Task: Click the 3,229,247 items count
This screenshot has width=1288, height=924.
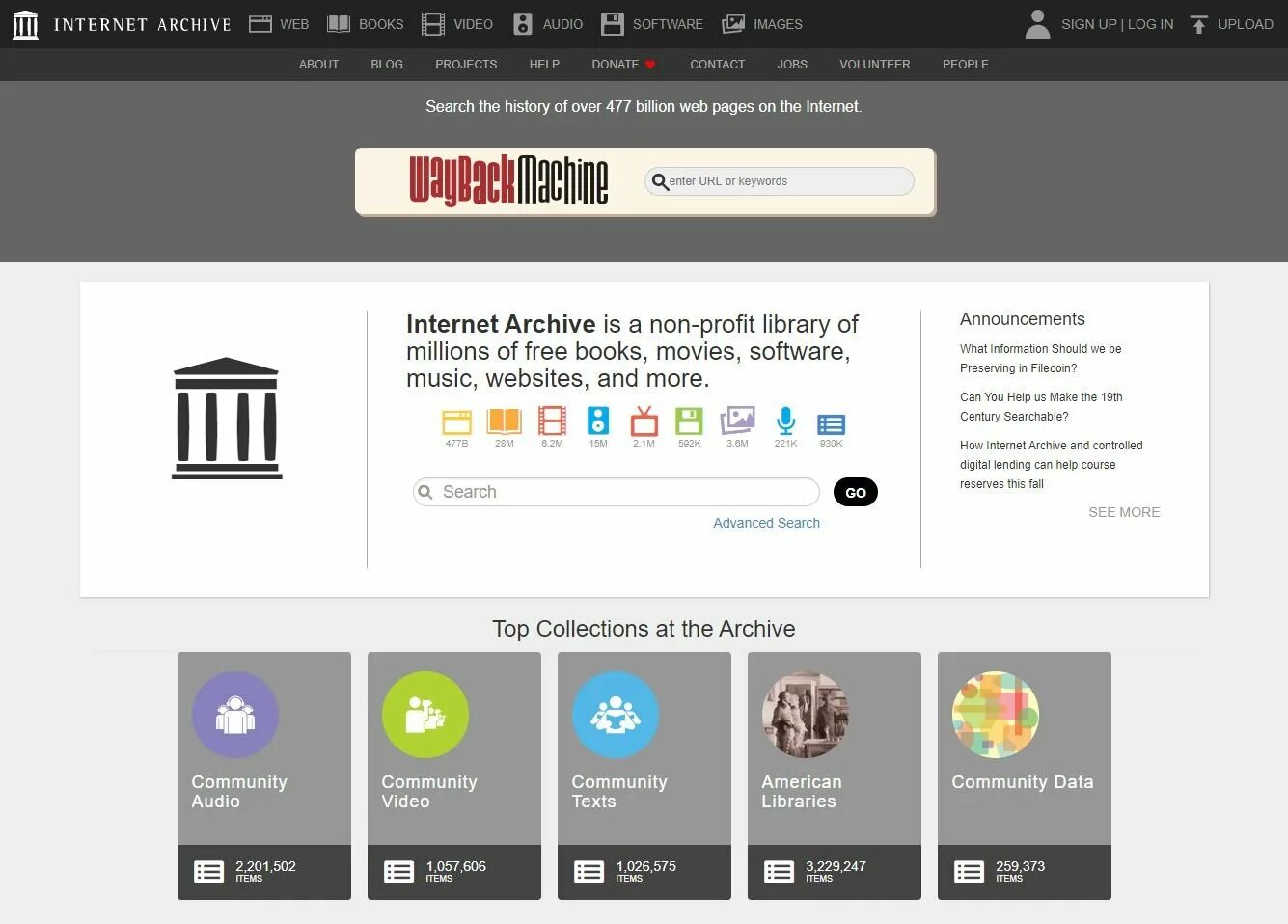Action: coord(836,871)
